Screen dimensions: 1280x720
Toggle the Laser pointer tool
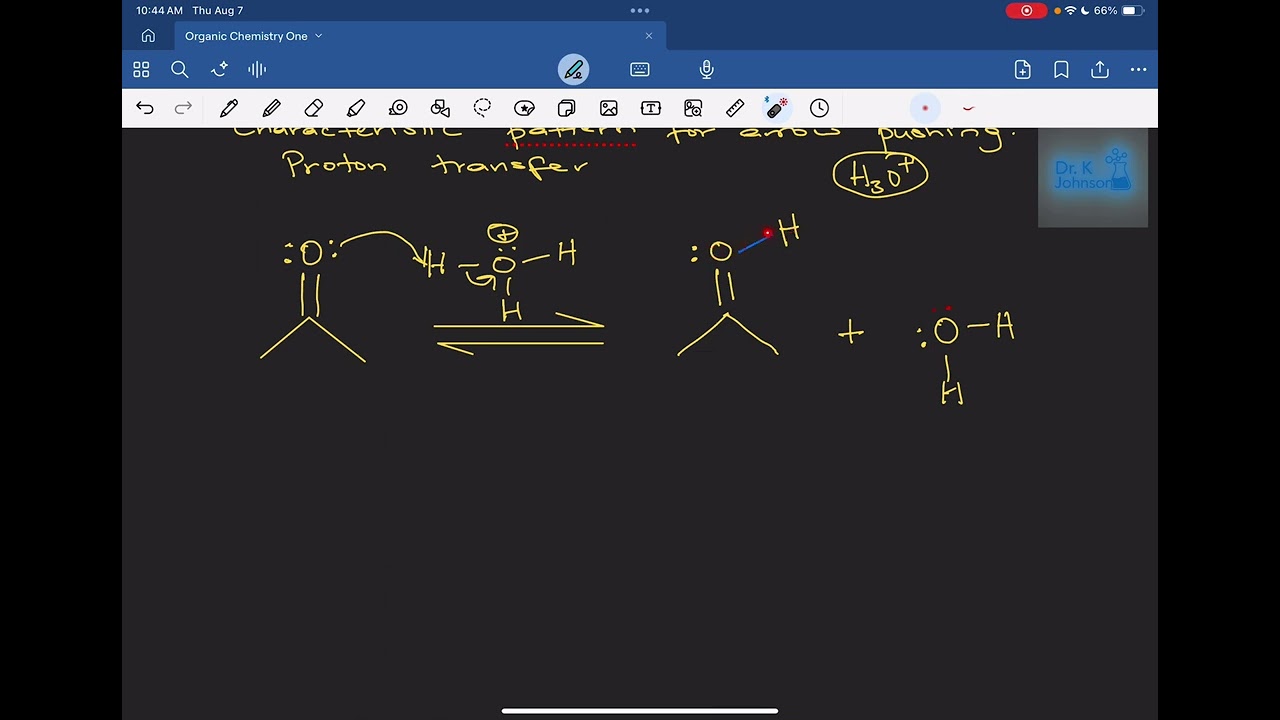777,108
